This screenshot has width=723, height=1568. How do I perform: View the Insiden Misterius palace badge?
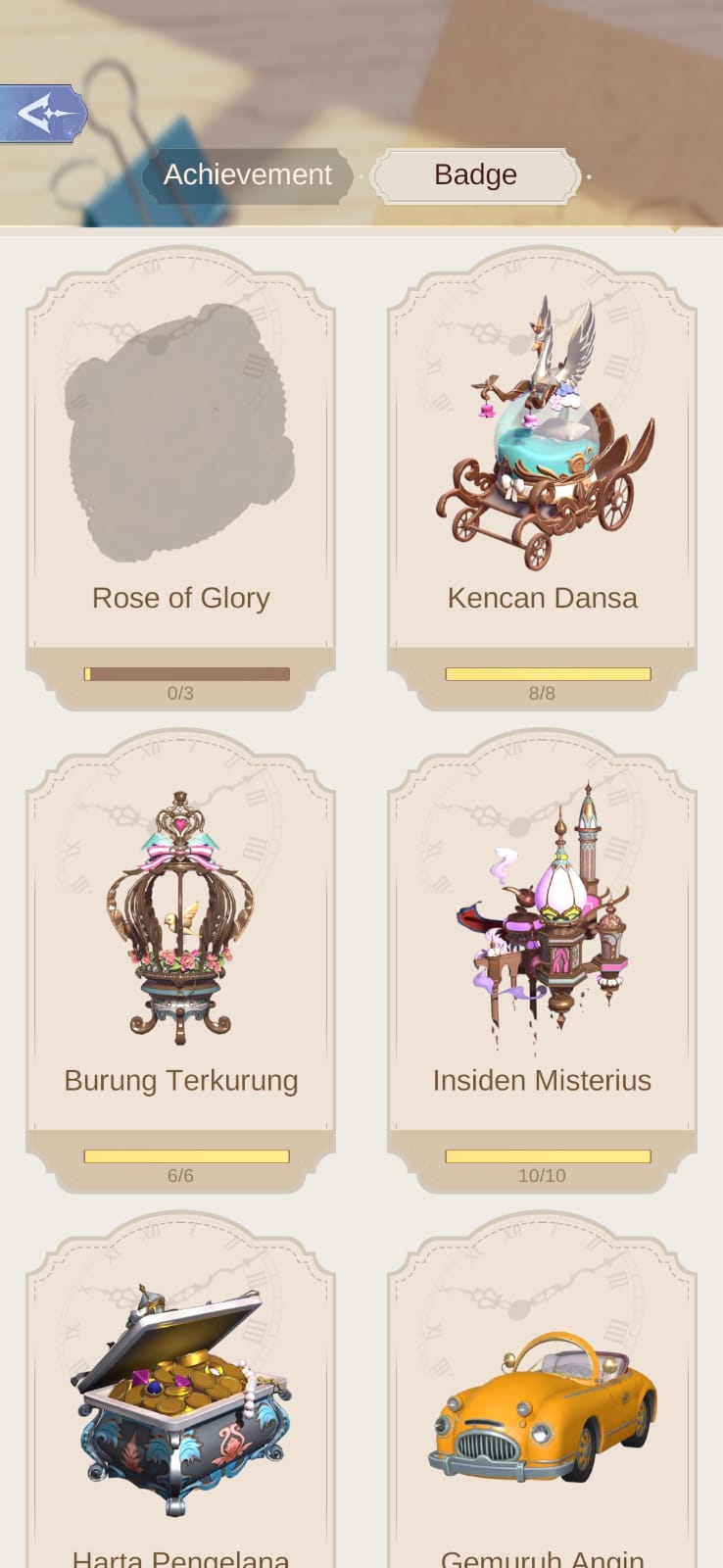[542, 911]
